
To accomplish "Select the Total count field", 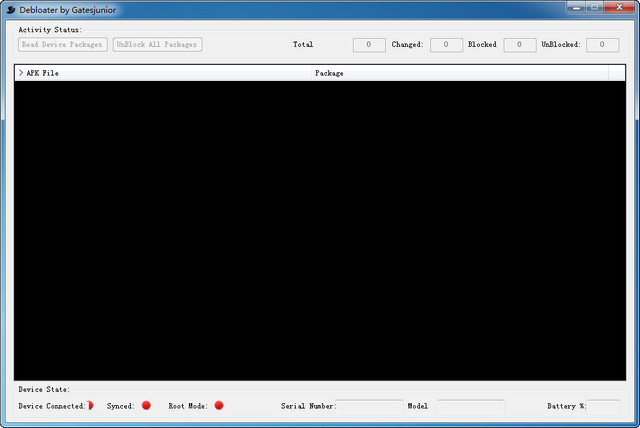I will coord(368,45).
